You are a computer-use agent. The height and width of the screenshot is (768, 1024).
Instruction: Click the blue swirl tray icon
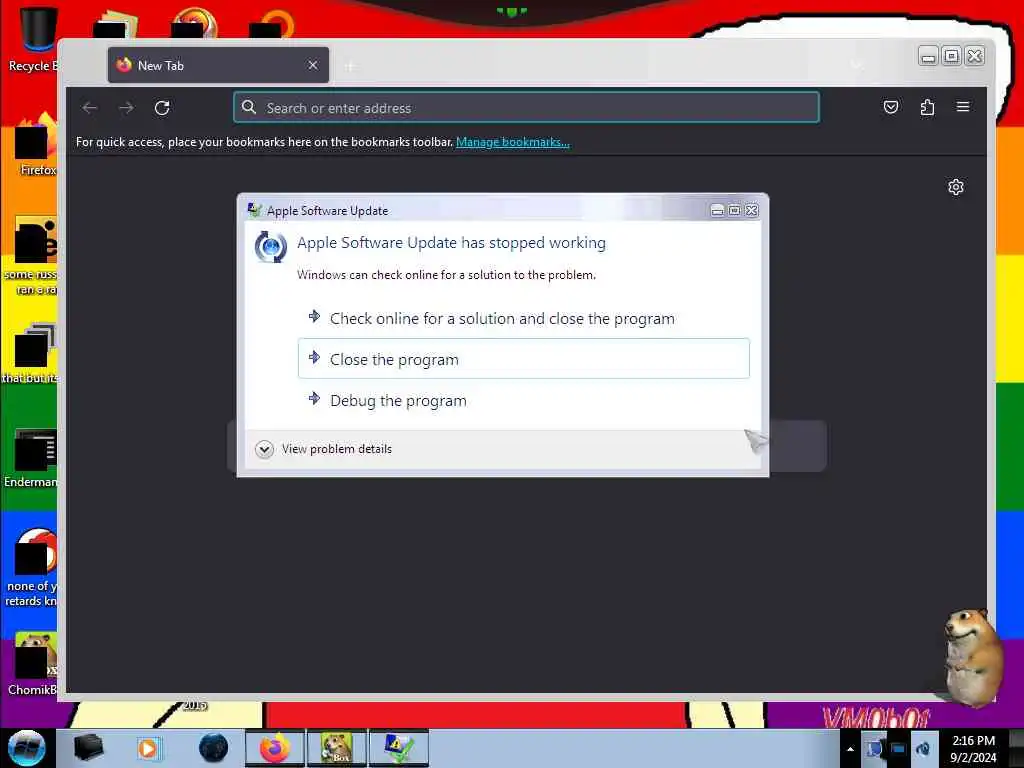click(923, 749)
